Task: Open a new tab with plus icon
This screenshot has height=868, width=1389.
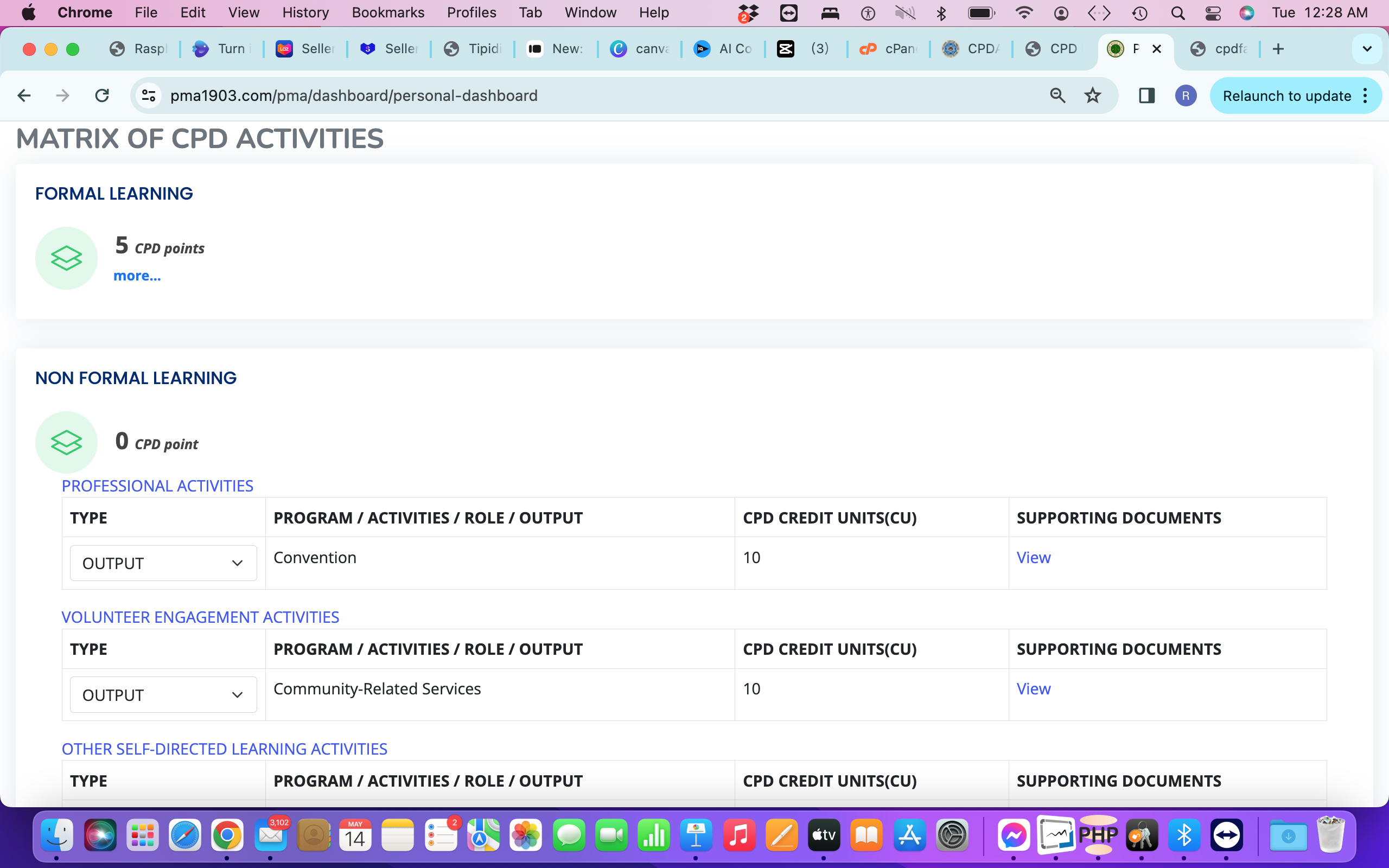Action: click(x=1278, y=49)
